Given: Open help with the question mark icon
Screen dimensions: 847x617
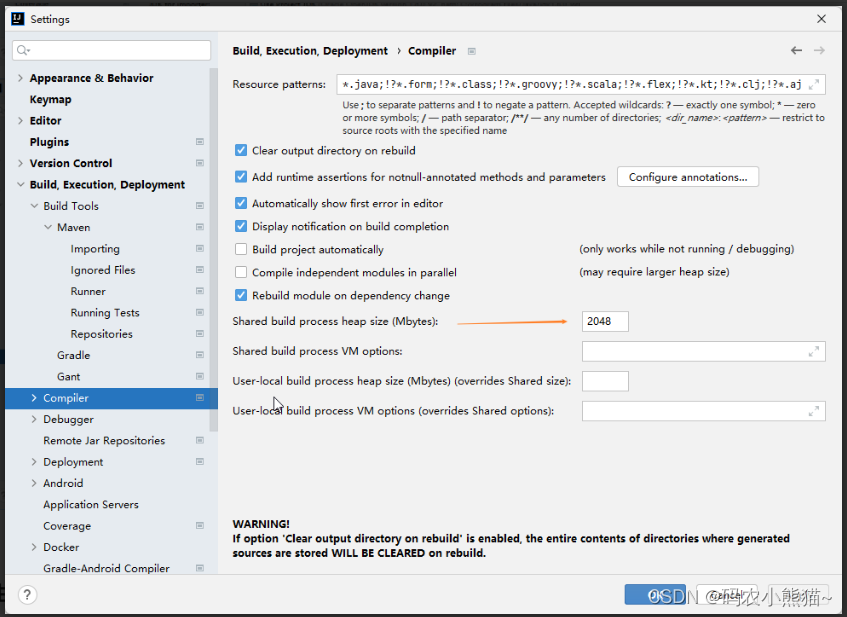Looking at the screenshot, I should 27,595.
